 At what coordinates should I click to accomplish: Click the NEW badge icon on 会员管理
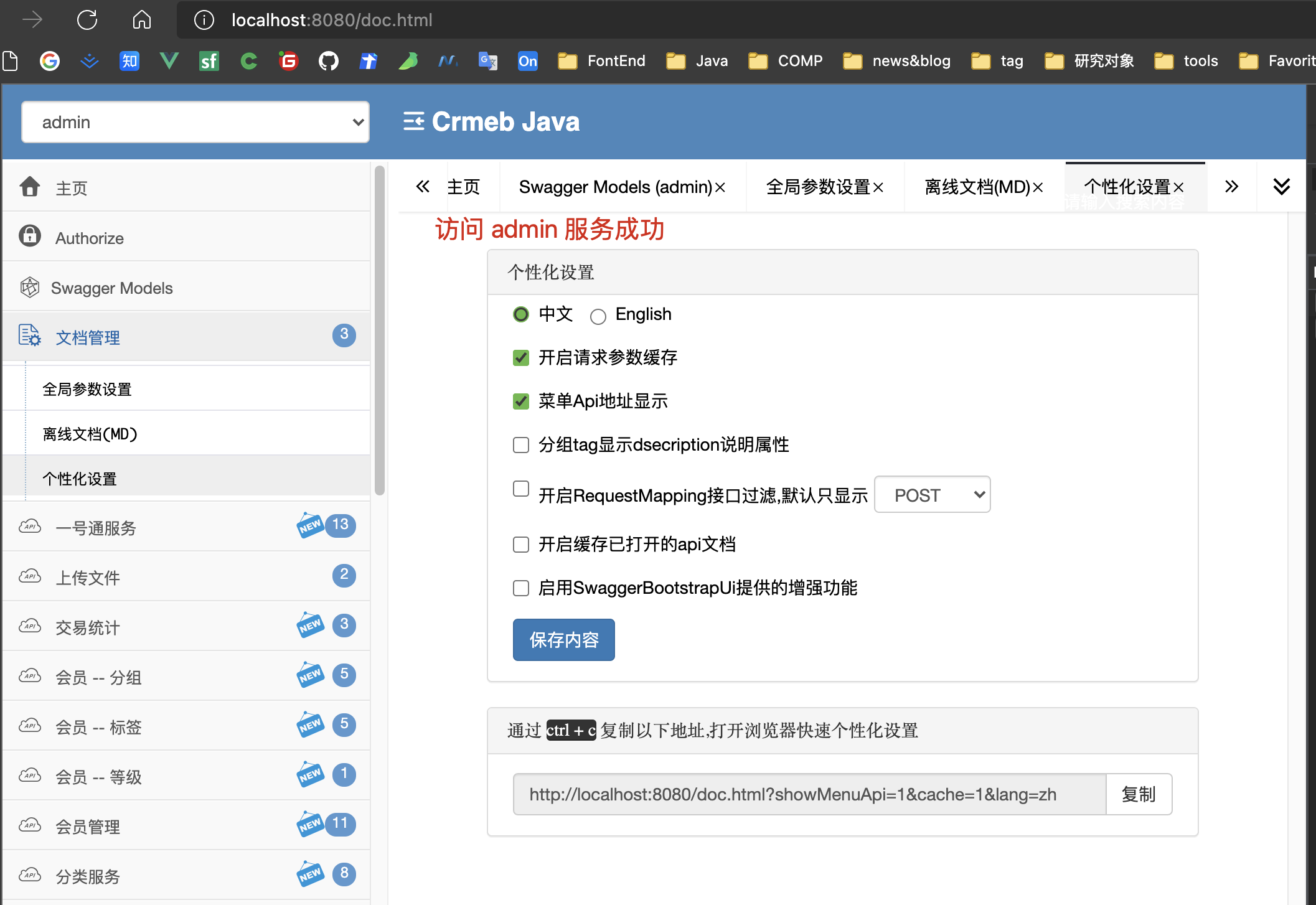point(311,823)
